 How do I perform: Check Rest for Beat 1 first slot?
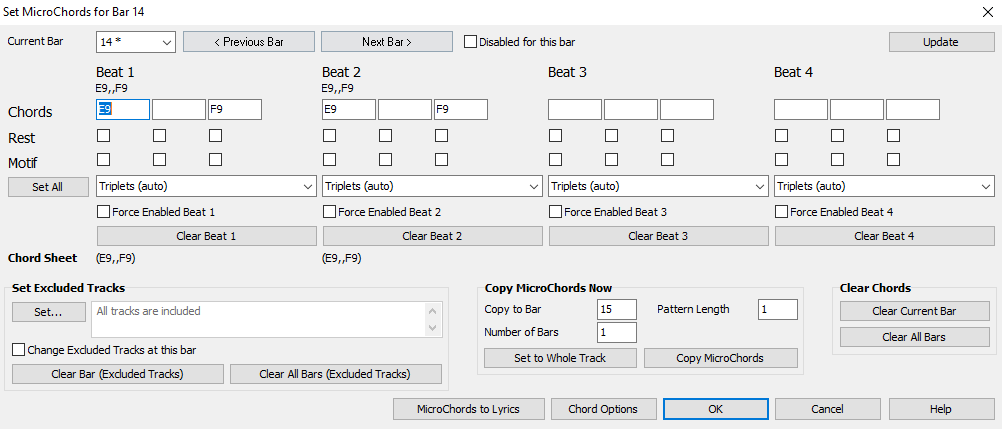coord(104,136)
